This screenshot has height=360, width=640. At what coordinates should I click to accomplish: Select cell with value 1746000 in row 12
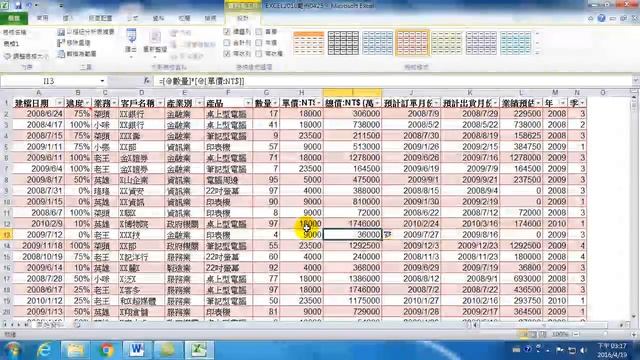coord(352,224)
